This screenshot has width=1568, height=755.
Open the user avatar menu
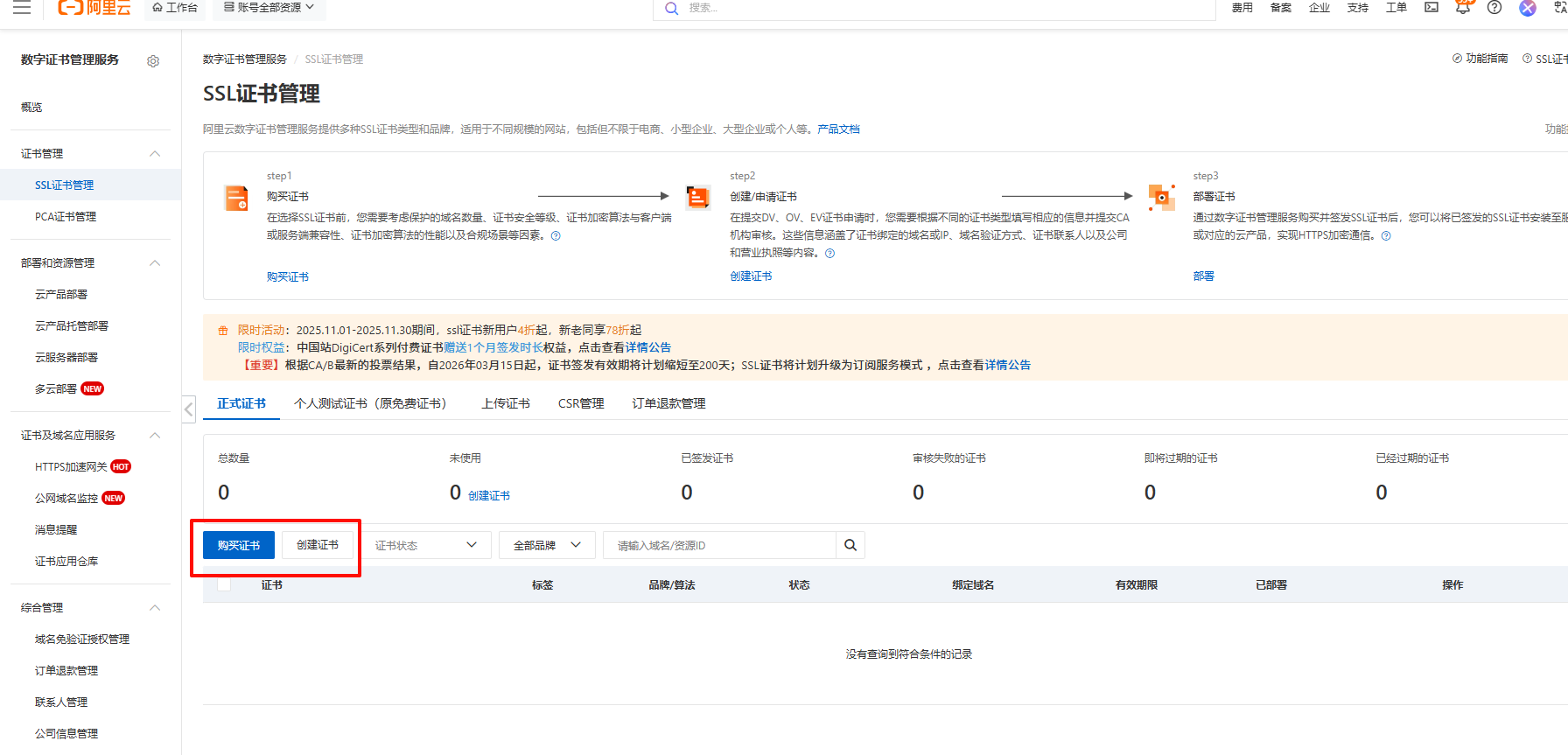point(1528,8)
